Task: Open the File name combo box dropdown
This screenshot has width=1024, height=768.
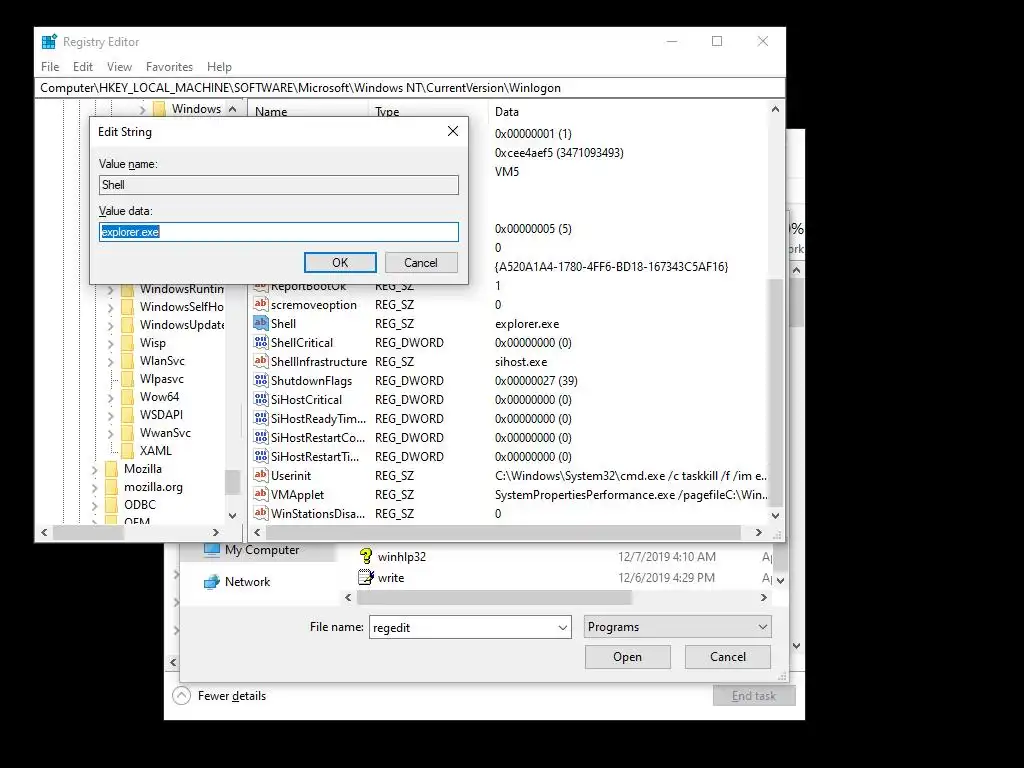Action: point(562,628)
